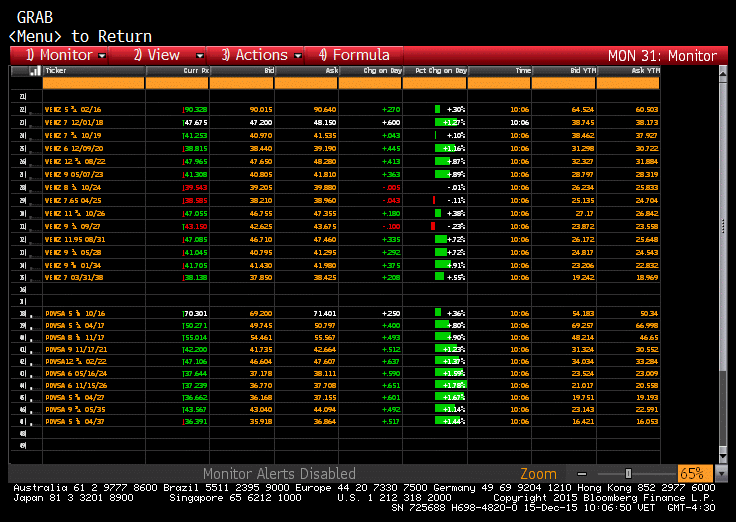Viewport: 736px width, 522px height.
Task: Select the PDVSA 6 05/16/24 ticker
Action: point(77,374)
